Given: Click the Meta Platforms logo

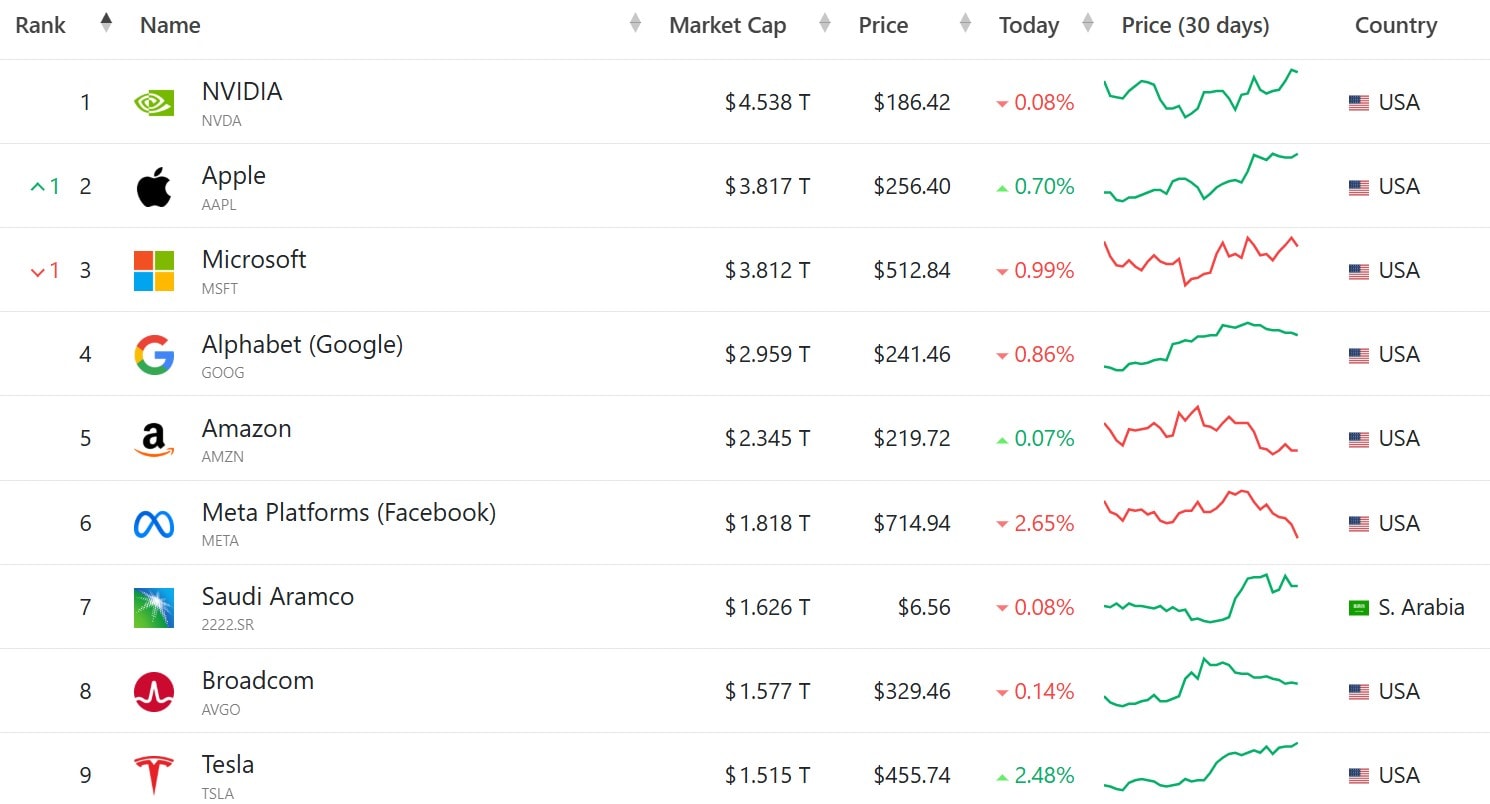Looking at the screenshot, I should [x=154, y=524].
